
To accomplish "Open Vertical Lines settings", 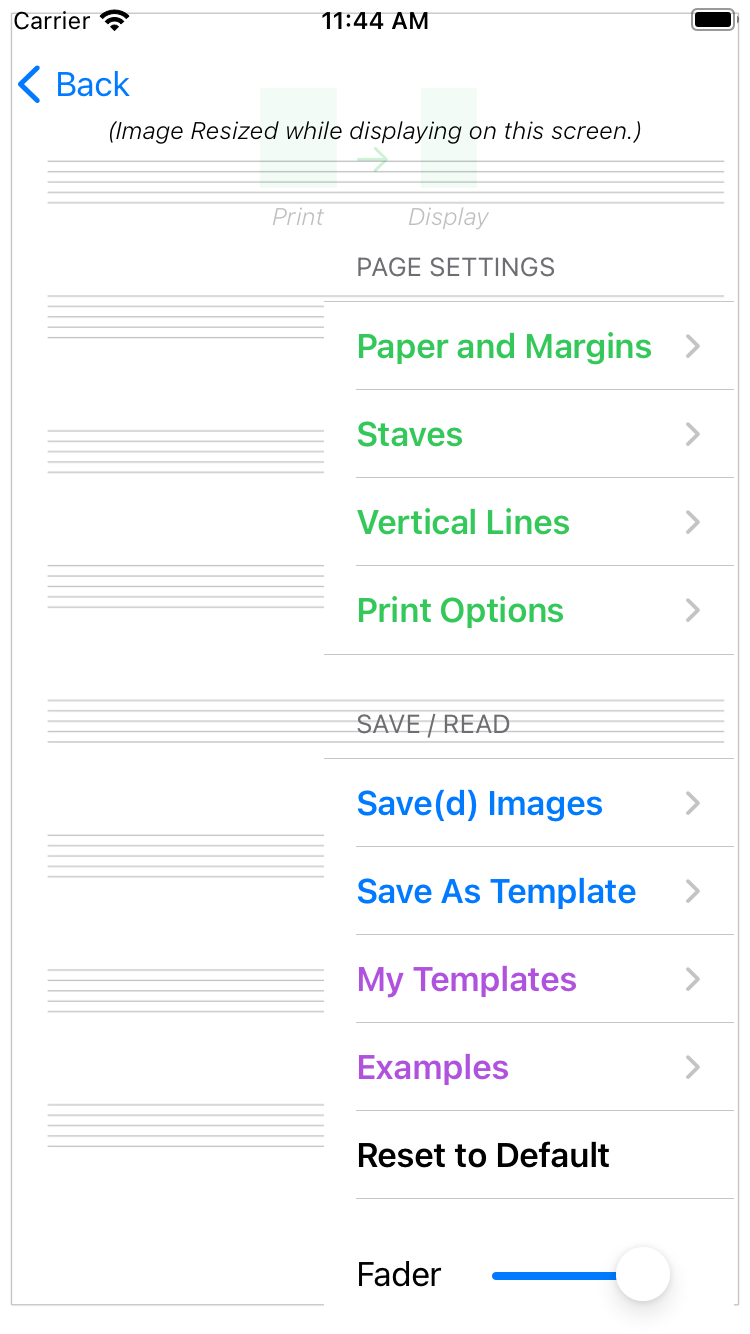I will point(529,523).
